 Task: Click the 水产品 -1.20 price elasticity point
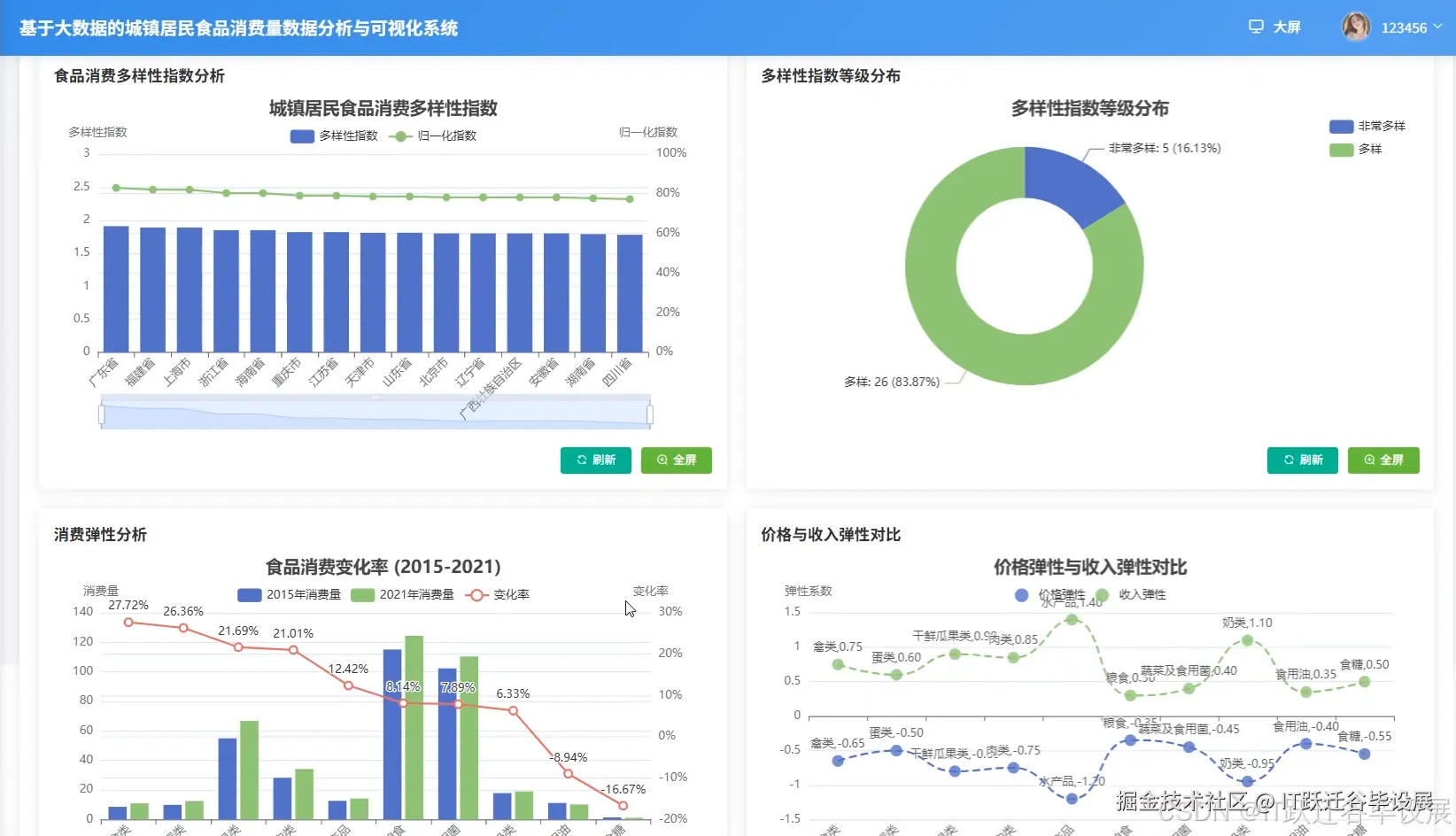point(1072,799)
